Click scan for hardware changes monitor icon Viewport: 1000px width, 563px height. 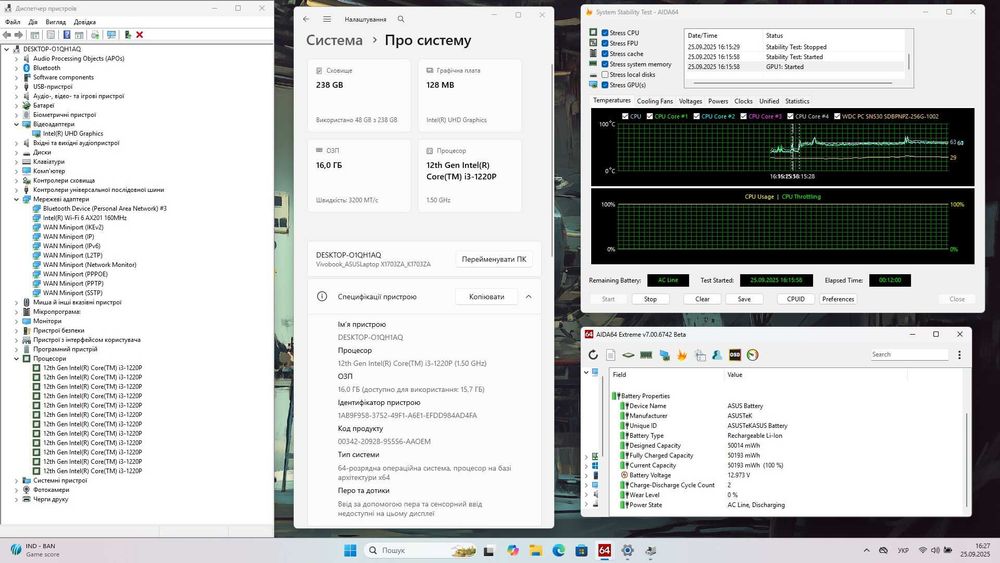point(112,35)
